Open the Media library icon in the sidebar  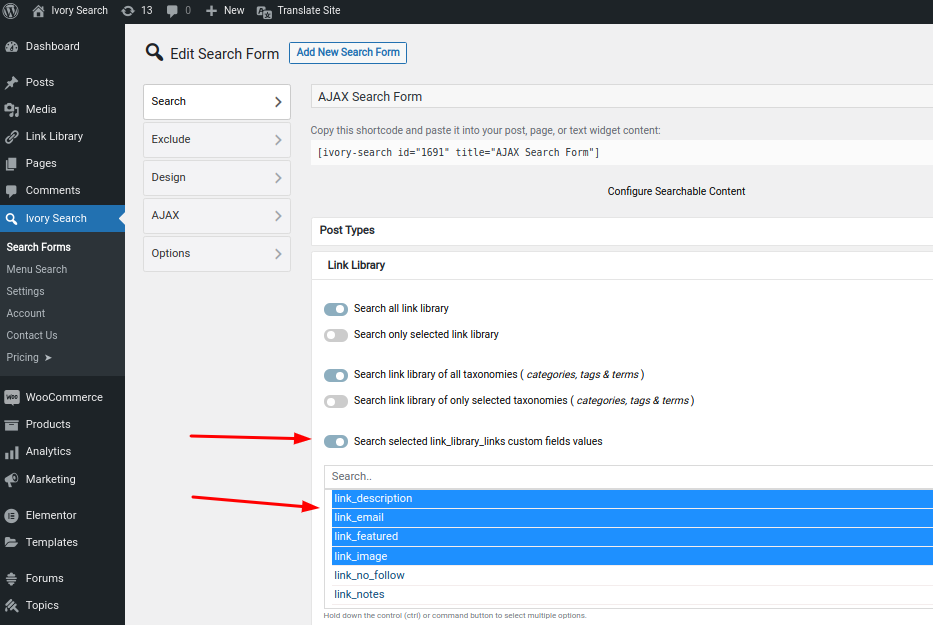click(x=11, y=110)
